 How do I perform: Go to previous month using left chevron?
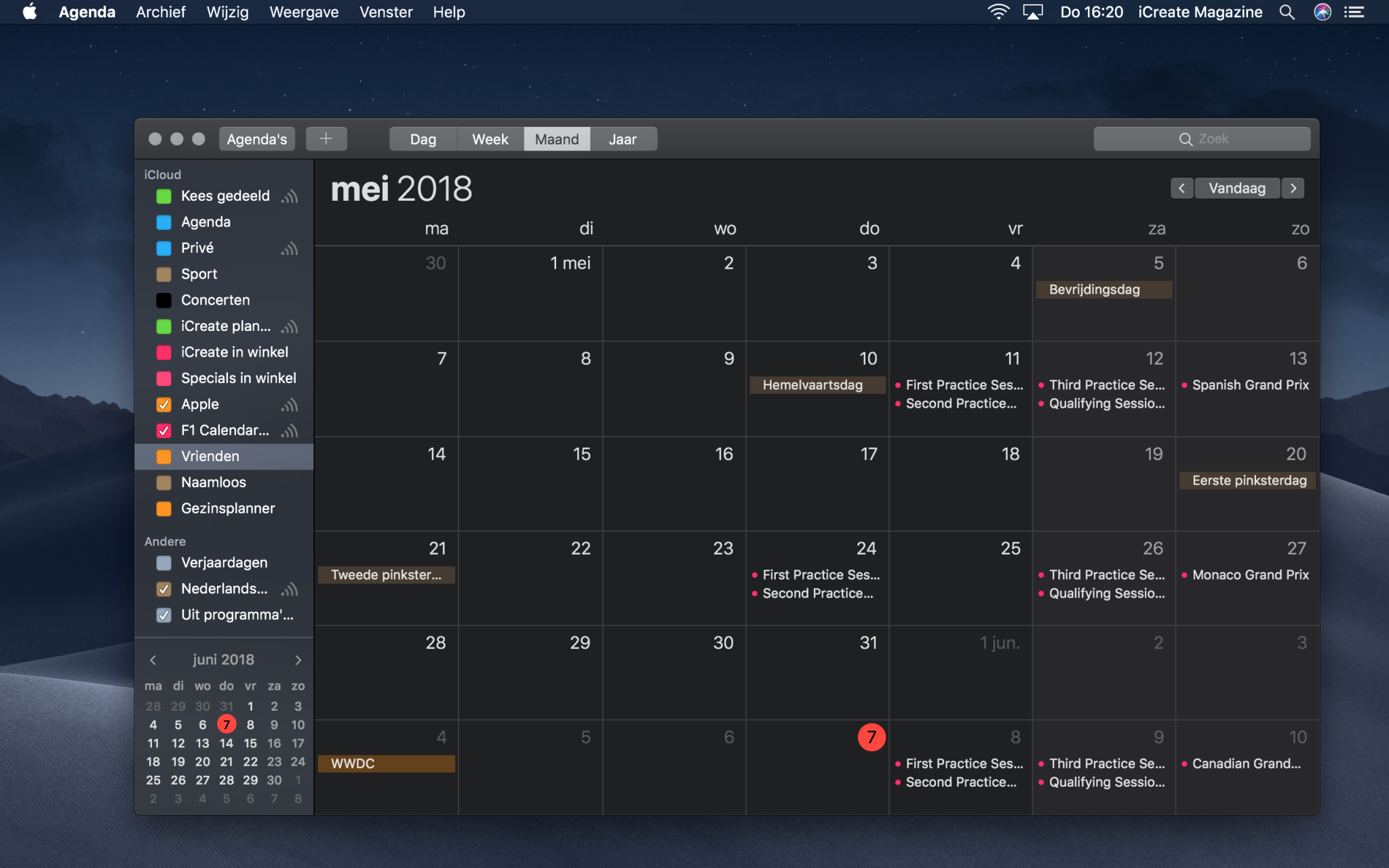tap(1181, 188)
